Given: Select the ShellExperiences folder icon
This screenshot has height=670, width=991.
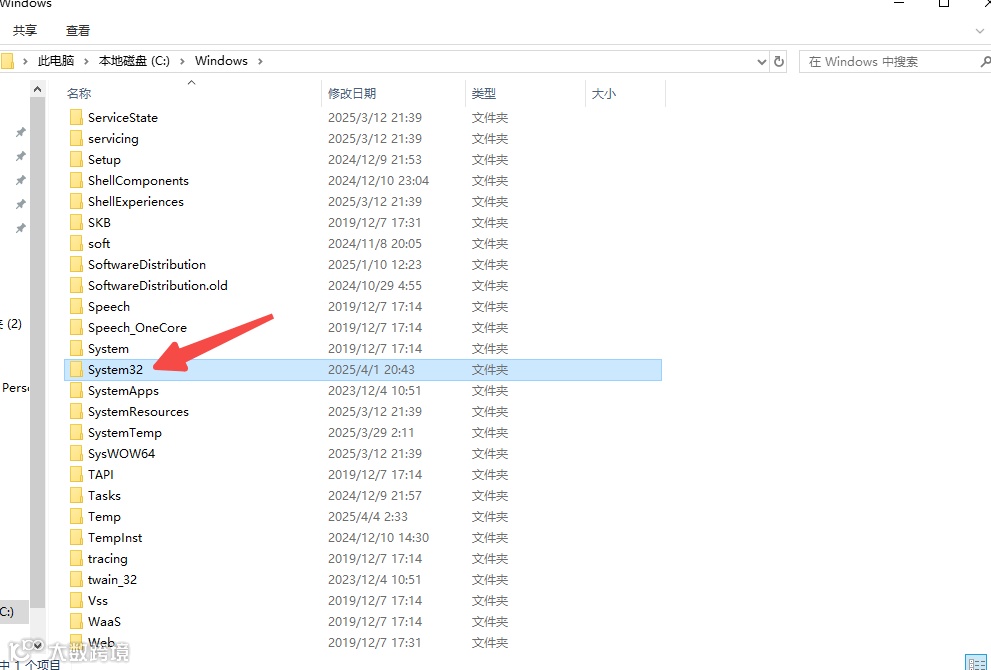Looking at the screenshot, I should pos(76,202).
